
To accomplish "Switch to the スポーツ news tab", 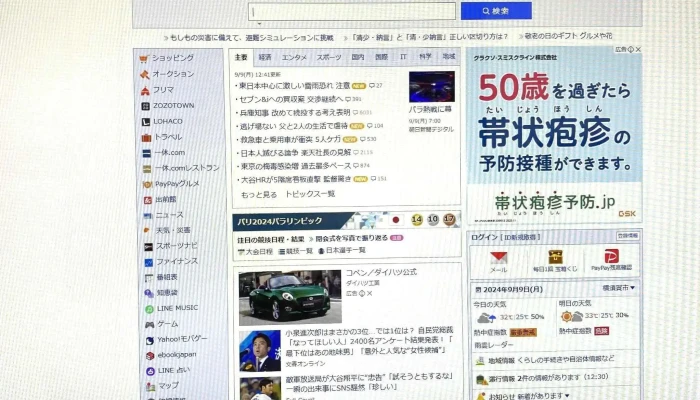I will (329, 57).
